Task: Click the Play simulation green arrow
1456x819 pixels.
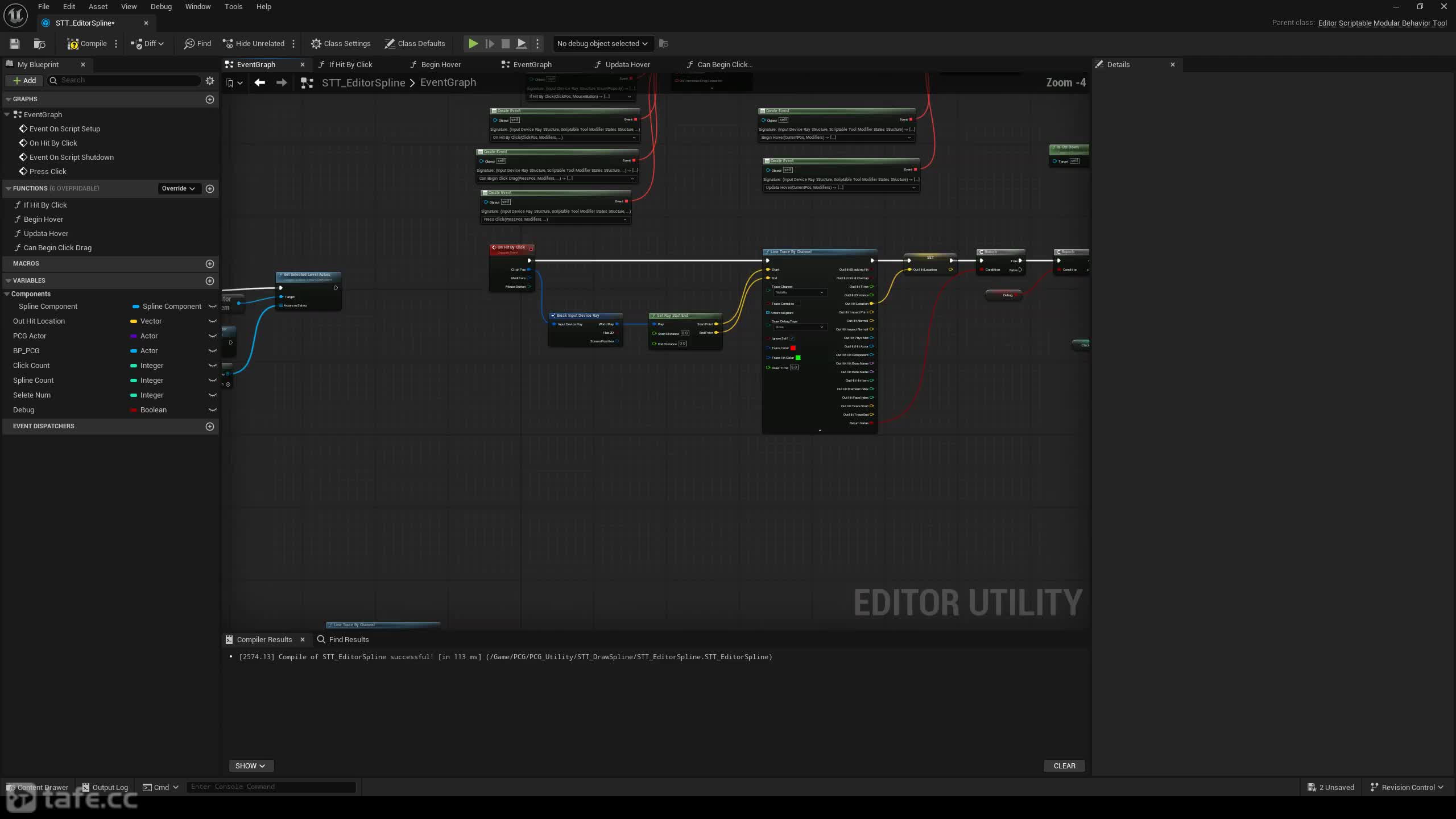Action: click(473, 44)
